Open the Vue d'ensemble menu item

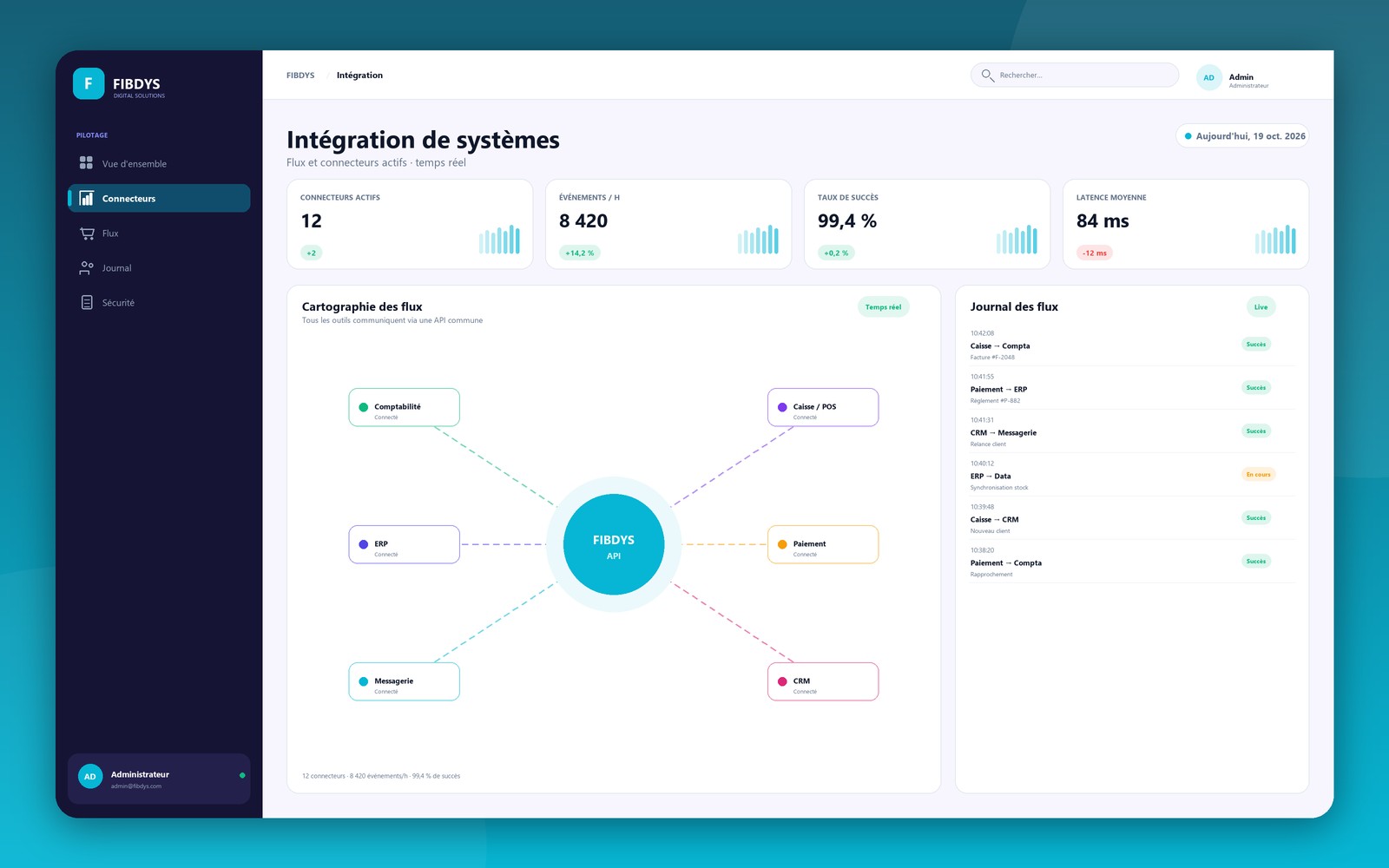pyautogui.click(x=159, y=163)
